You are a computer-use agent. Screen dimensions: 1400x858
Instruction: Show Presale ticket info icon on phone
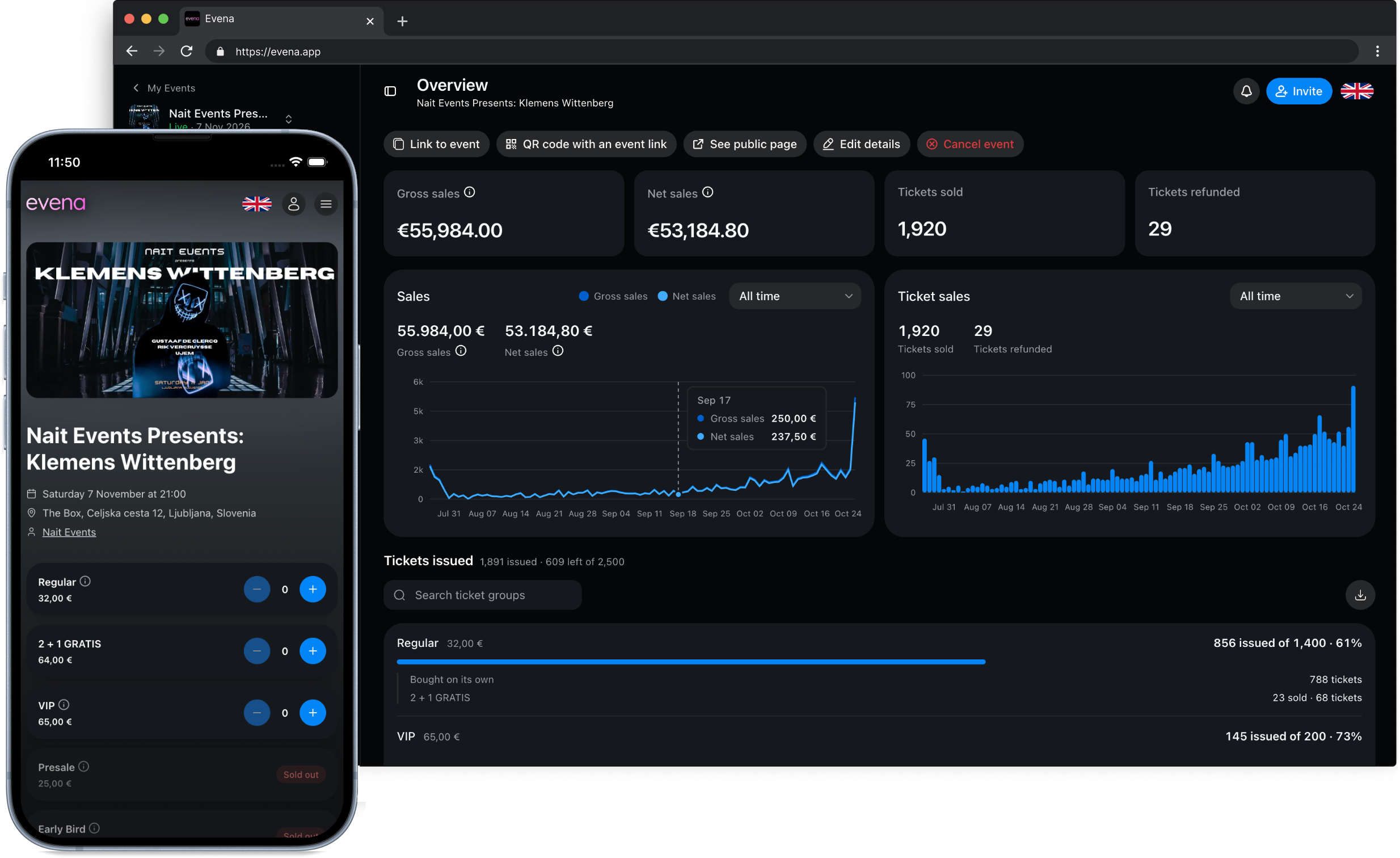coord(83,767)
